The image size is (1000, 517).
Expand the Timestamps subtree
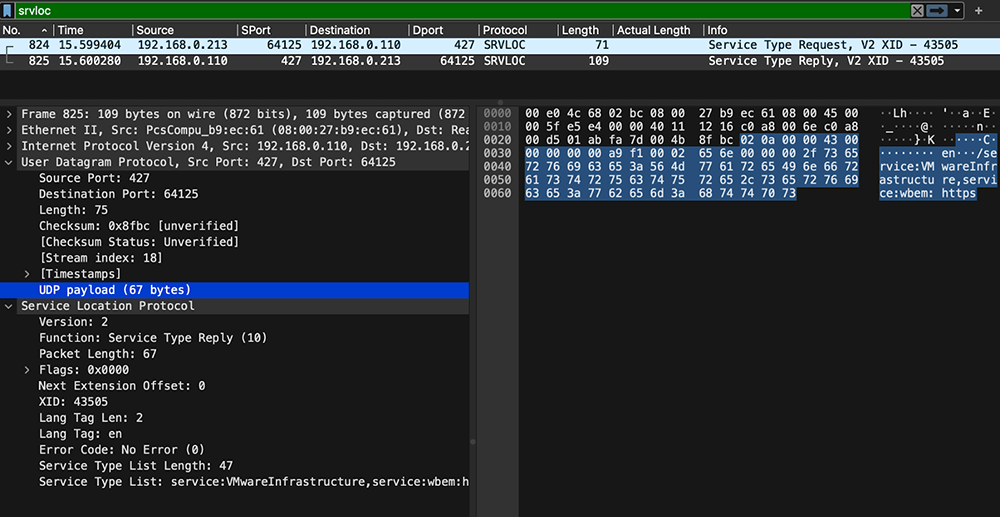pyautogui.click(x=27, y=273)
